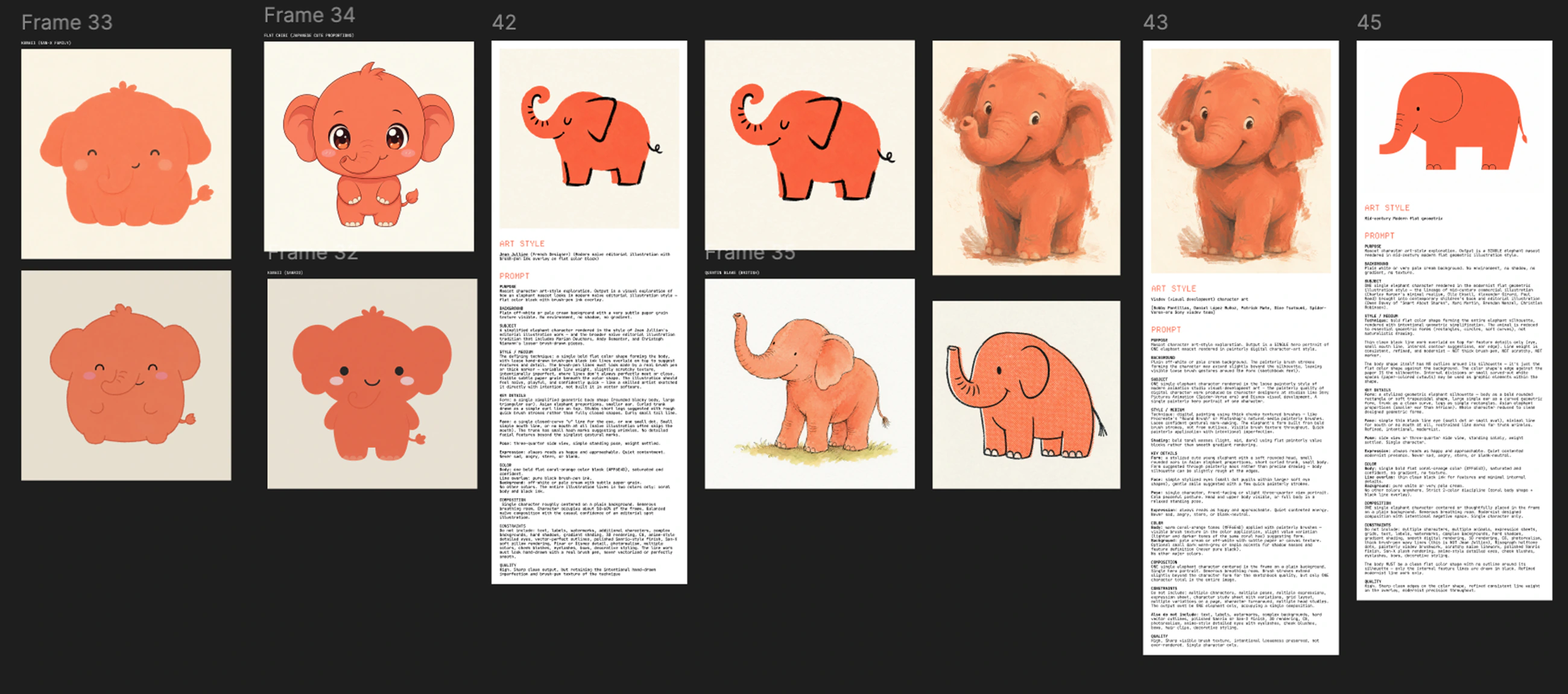
Task: Click the "ART STYLE" heading in frame 42
Action: coord(522,244)
